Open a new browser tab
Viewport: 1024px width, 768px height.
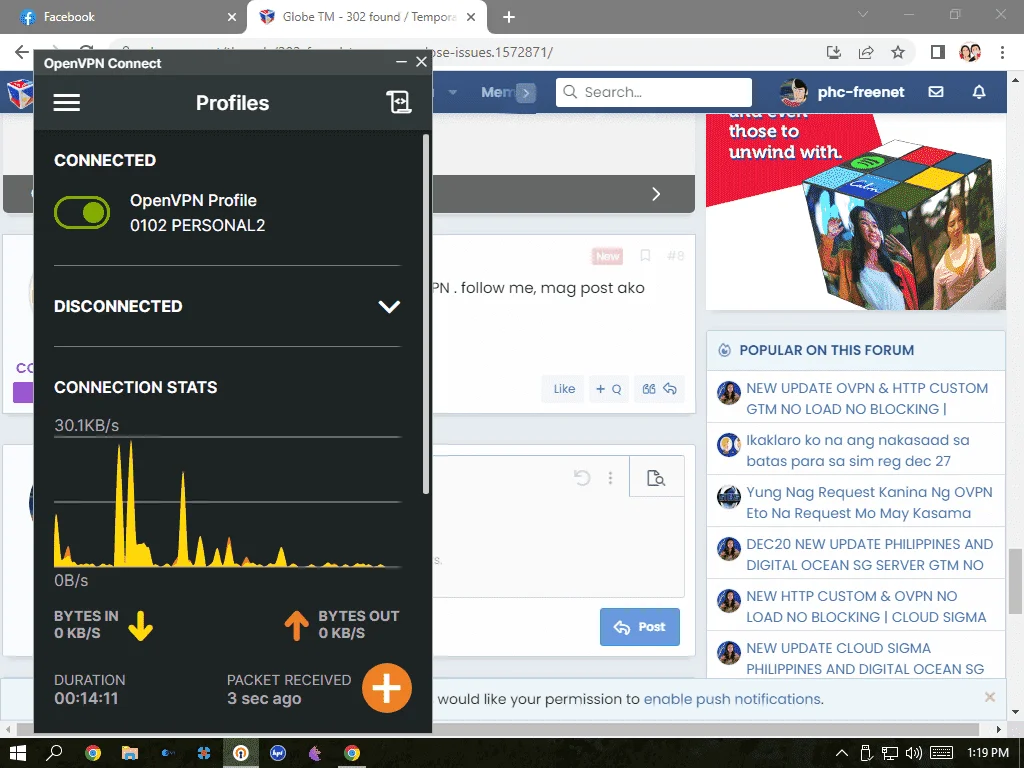tap(509, 17)
